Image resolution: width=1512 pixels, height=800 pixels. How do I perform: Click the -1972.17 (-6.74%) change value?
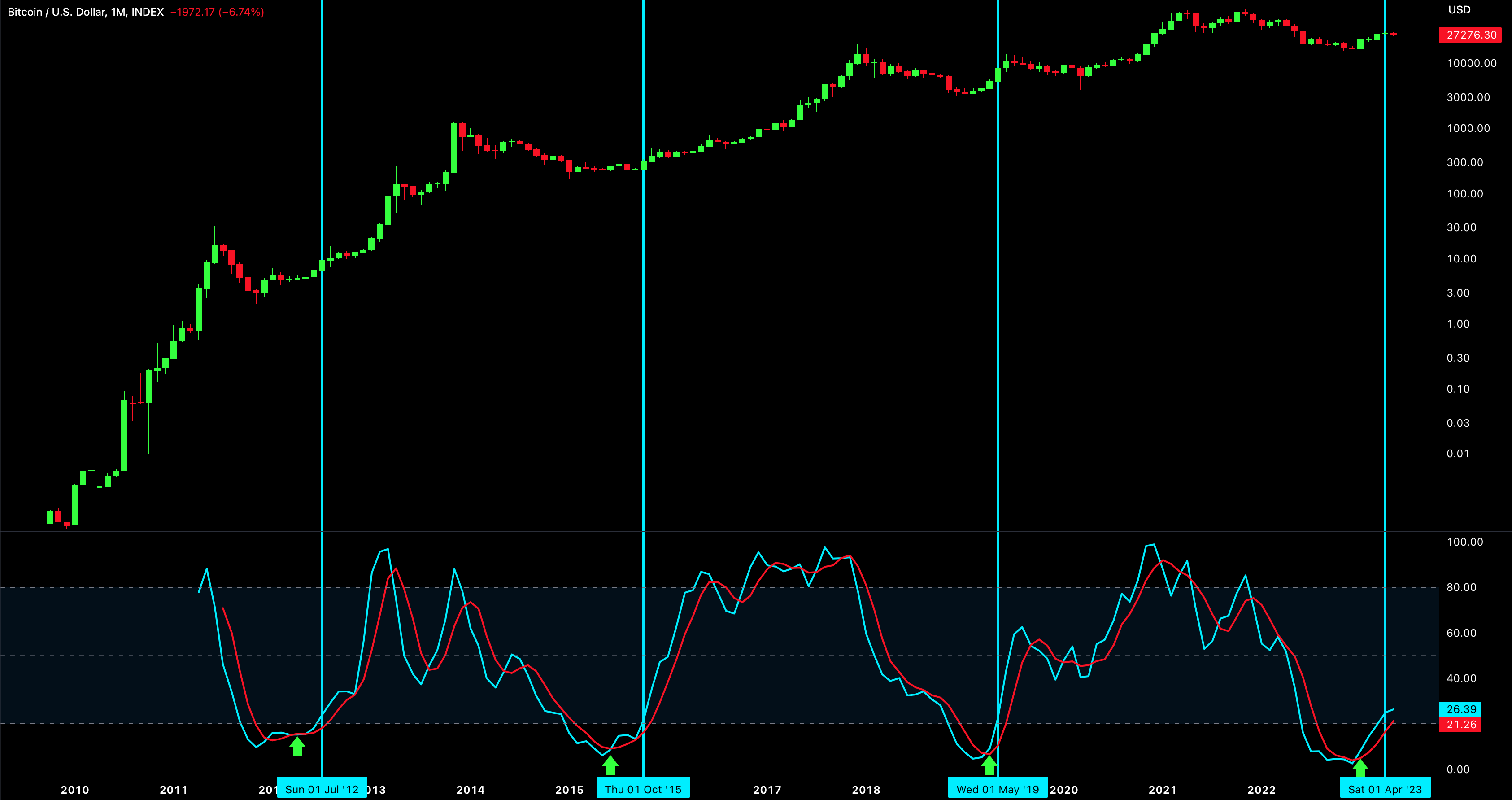pos(217,12)
